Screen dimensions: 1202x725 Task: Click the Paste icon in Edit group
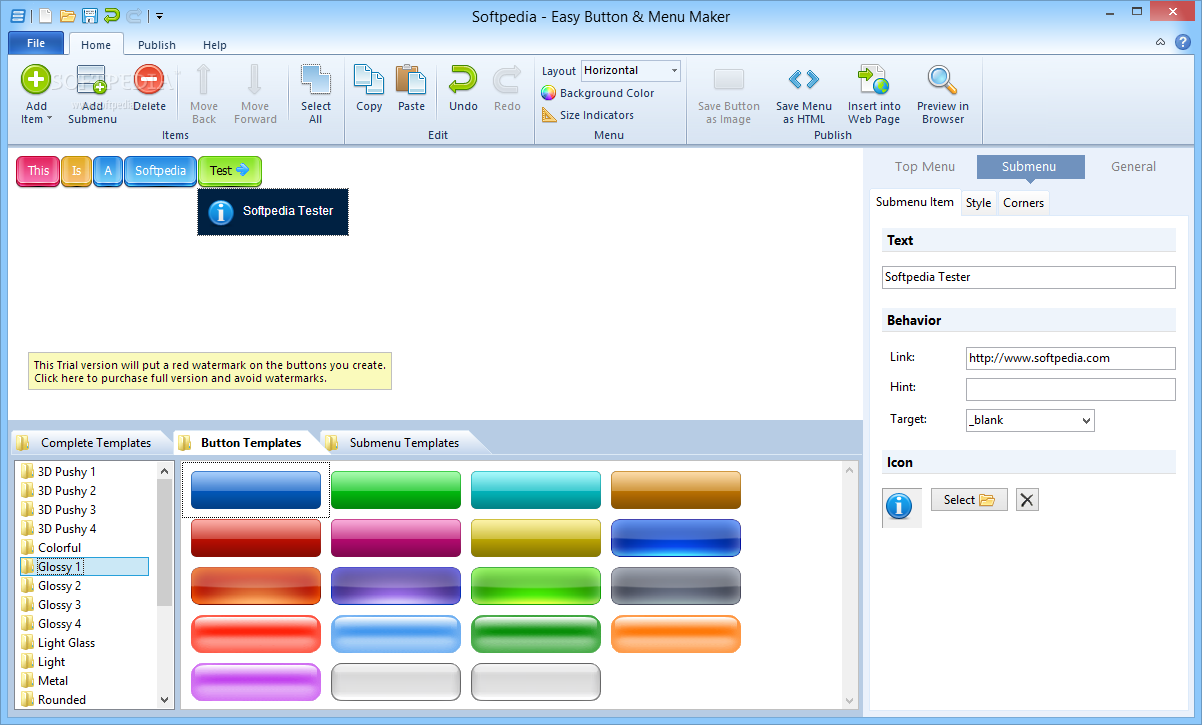411,79
